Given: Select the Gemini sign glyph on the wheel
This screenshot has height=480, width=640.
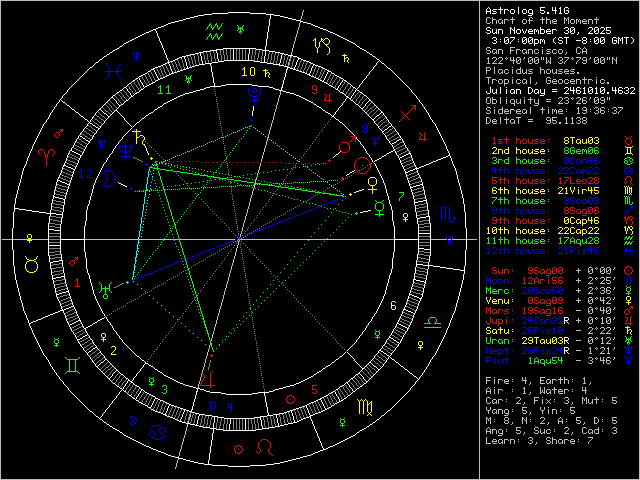Looking at the screenshot, I should (72, 365).
